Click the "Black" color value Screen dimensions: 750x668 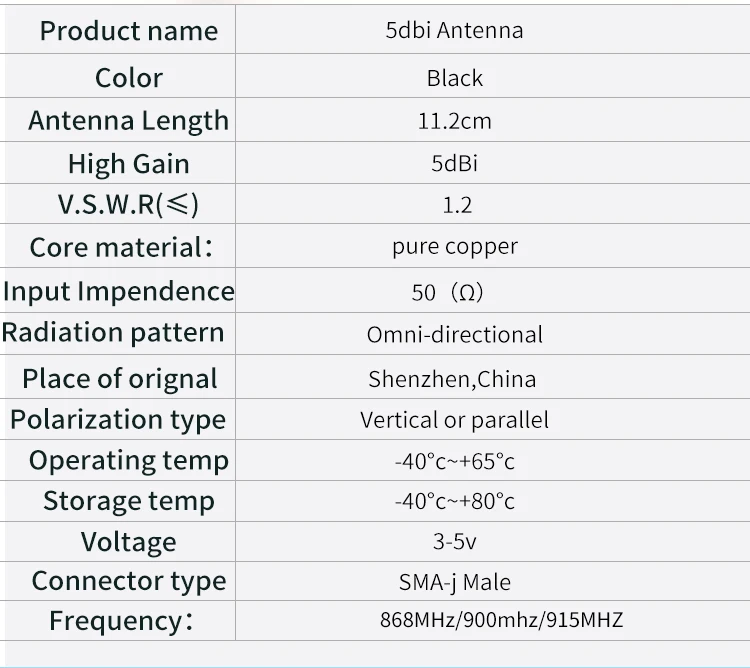455,78
